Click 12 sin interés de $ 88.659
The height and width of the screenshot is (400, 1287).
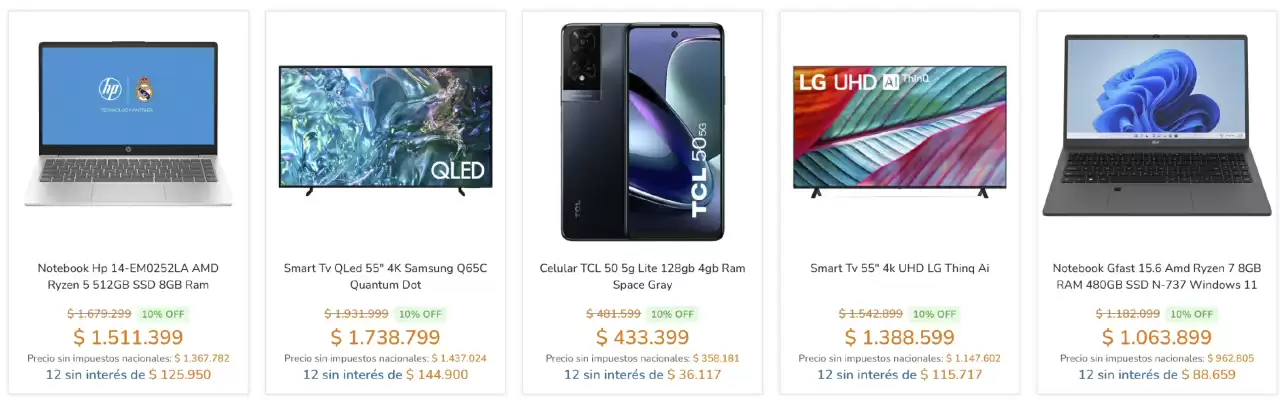pyautogui.click(x=1156, y=375)
